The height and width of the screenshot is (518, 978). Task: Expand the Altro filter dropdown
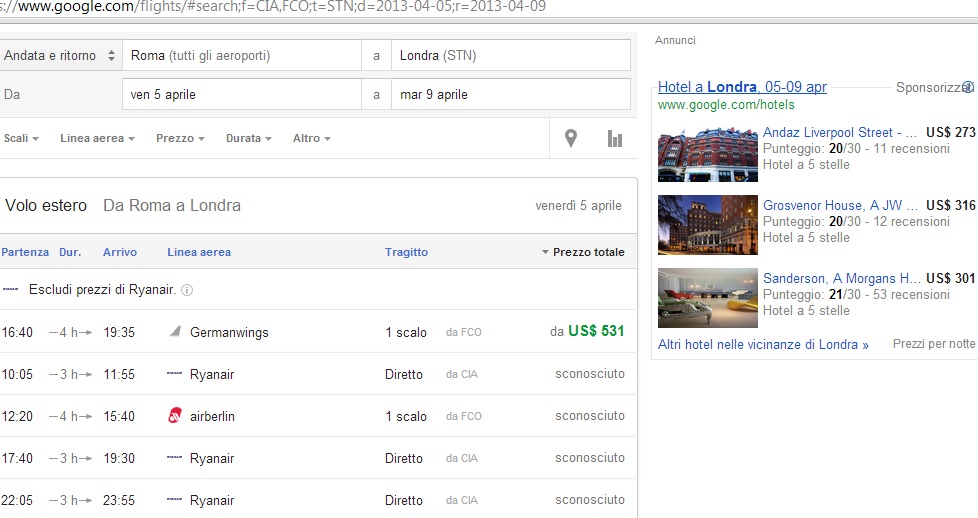[312, 139]
